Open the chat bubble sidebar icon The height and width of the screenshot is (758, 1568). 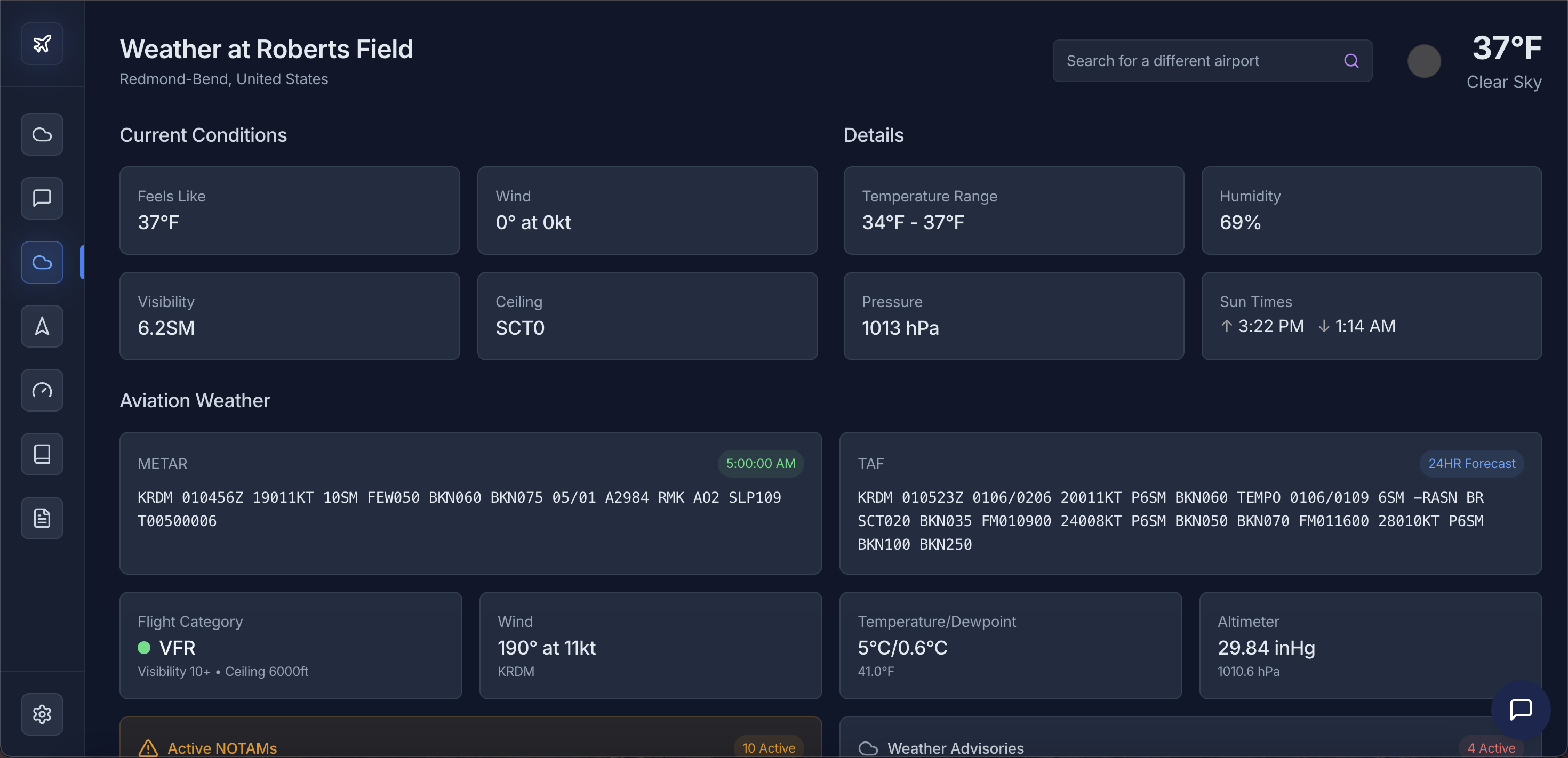pos(42,198)
